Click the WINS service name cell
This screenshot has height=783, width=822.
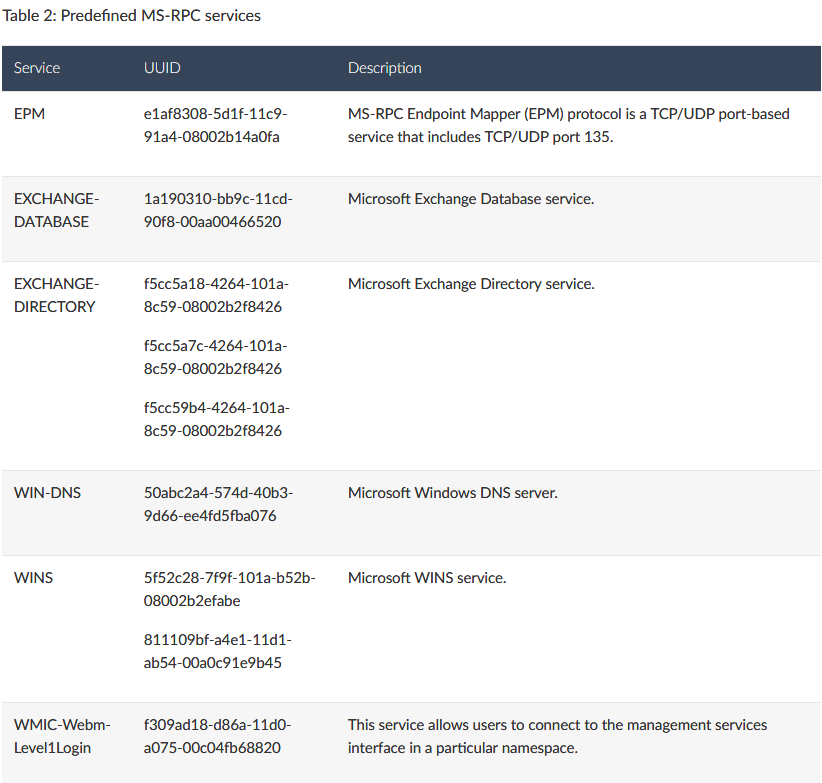coord(34,578)
